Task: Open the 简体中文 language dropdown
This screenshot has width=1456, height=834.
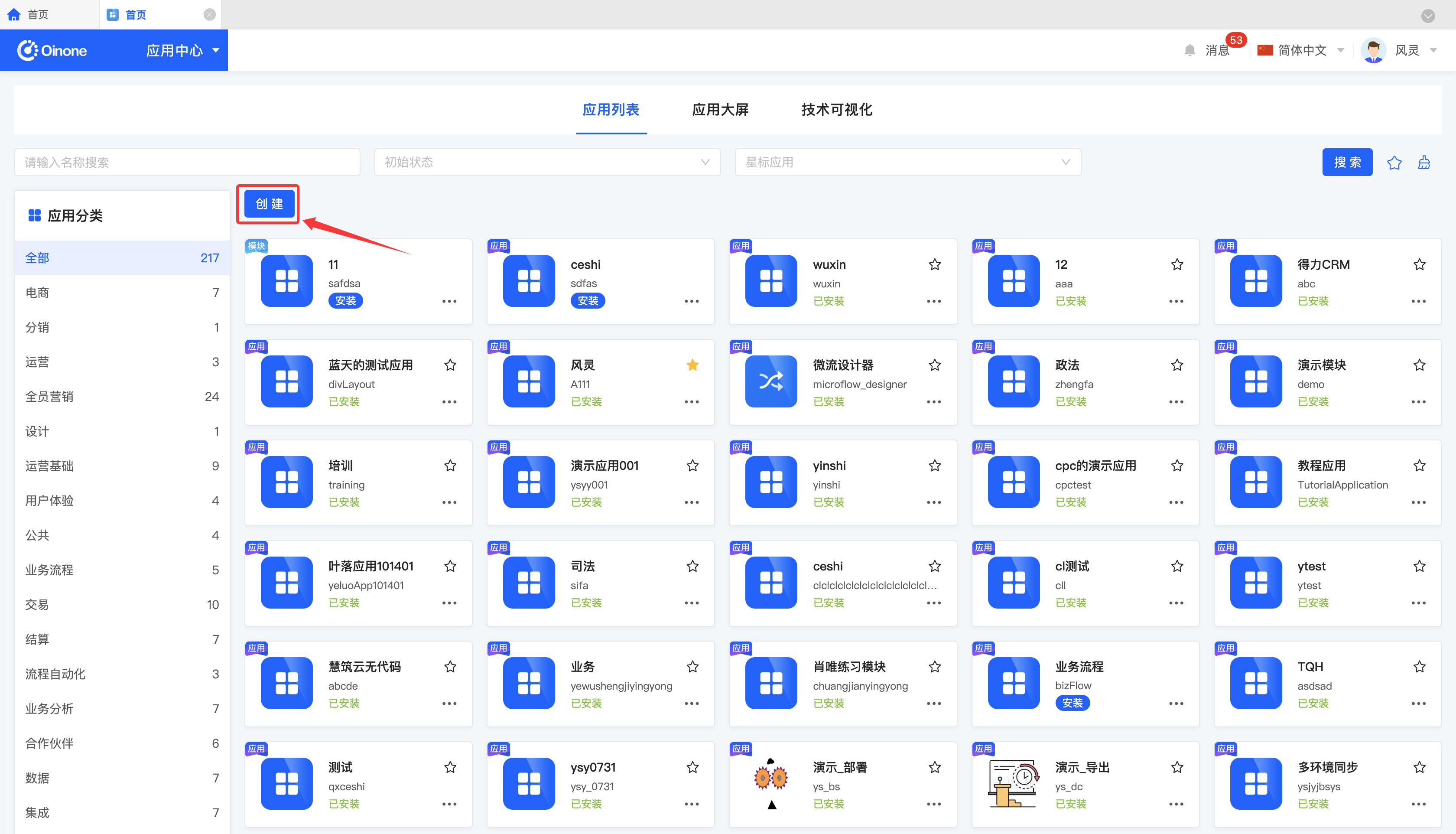Action: click(x=1300, y=50)
